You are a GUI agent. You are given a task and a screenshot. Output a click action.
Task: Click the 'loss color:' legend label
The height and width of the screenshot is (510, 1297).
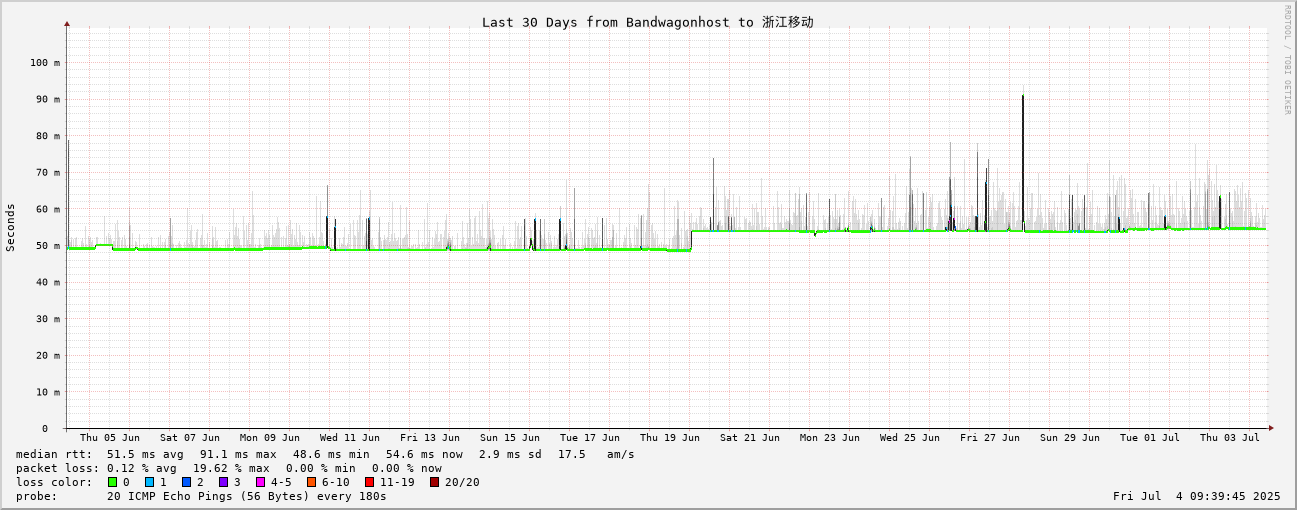point(54,482)
